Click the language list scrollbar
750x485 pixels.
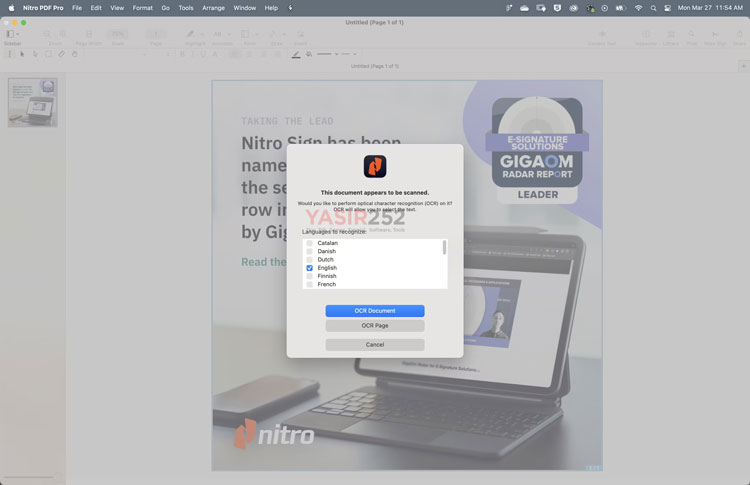click(444, 248)
